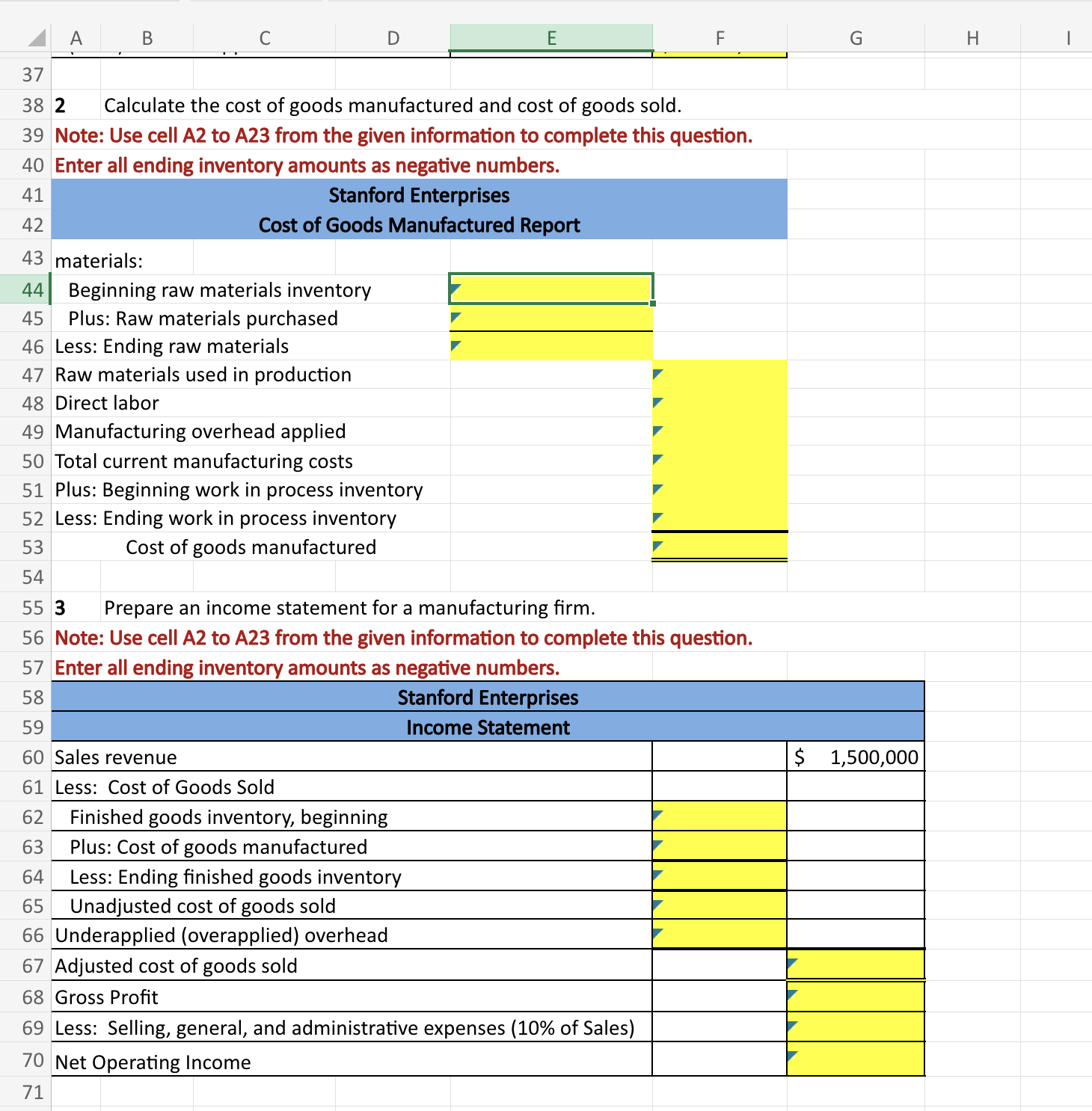Click the blue flag icon in Underapplied overhead cell
The image size is (1092, 1111).
[x=658, y=932]
